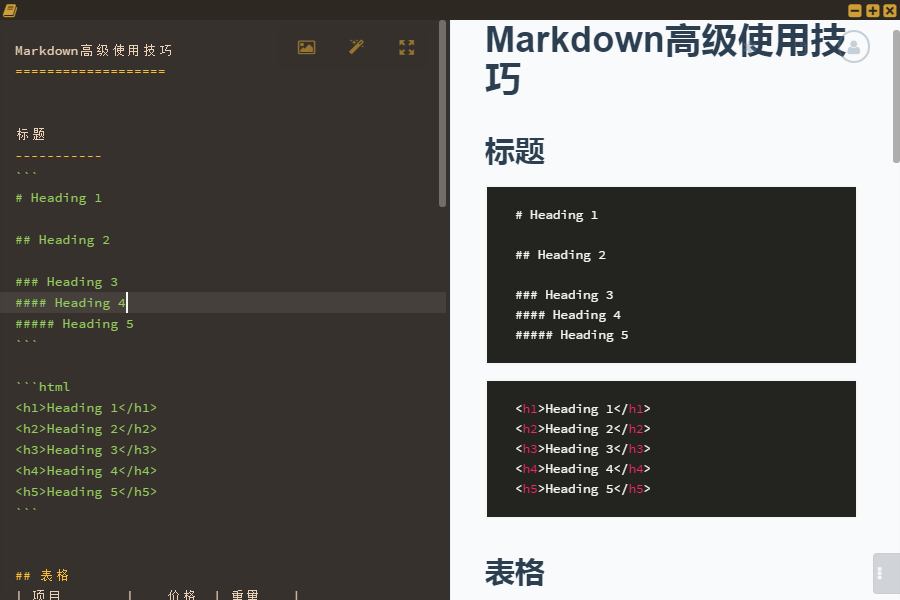Click the '=====' underline row in editor
This screenshot has width=900, height=600.
point(90,71)
